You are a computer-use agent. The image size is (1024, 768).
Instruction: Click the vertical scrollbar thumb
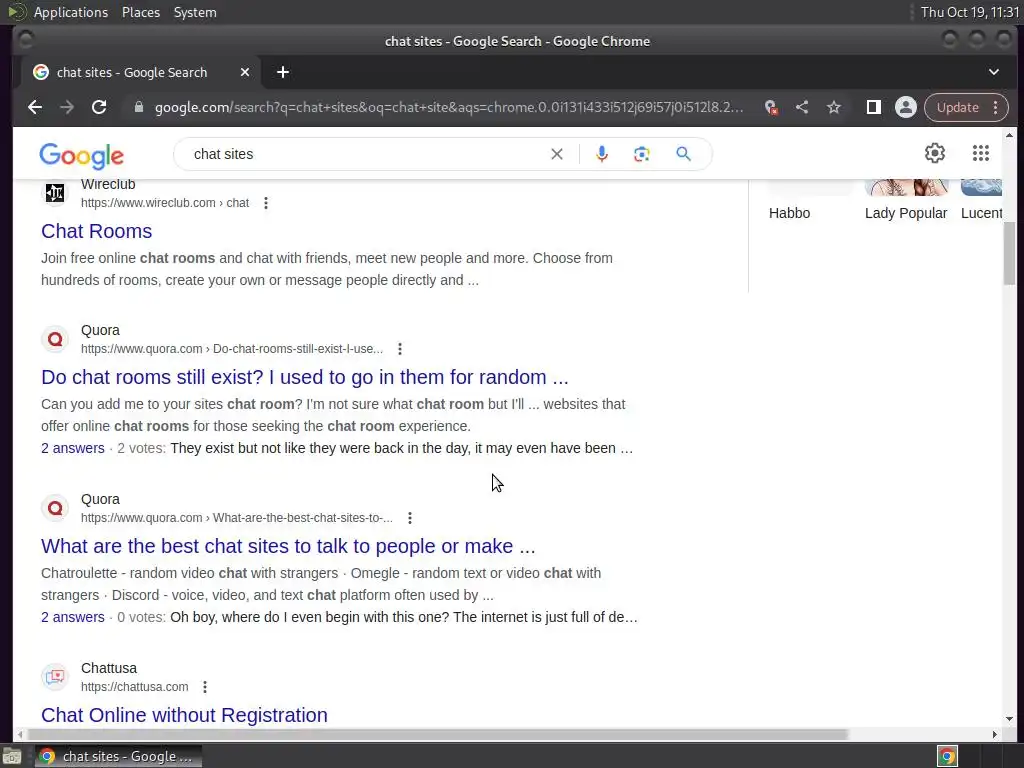point(1010,253)
